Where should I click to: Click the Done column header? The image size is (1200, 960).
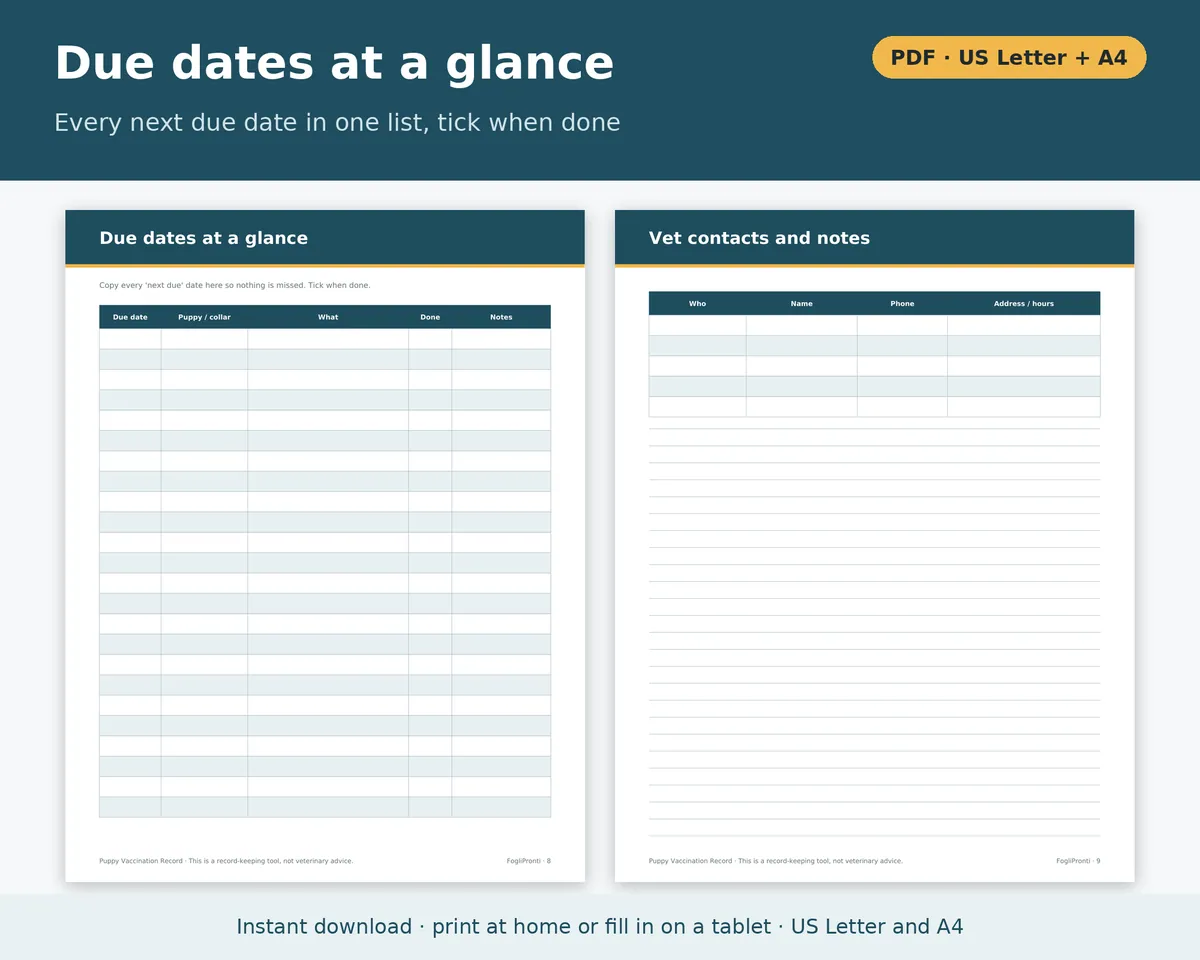pyautogui.click(x=430, y=317)
